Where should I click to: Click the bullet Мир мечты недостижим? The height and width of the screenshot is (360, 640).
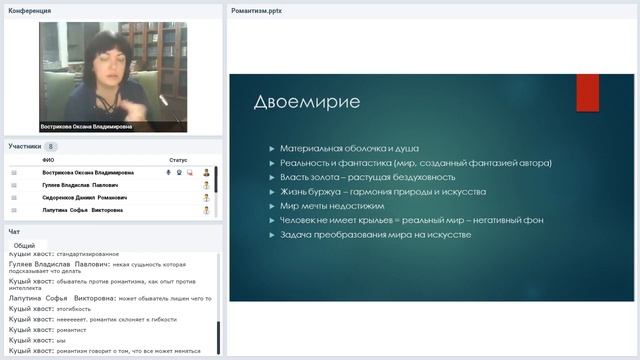[332, 206]
